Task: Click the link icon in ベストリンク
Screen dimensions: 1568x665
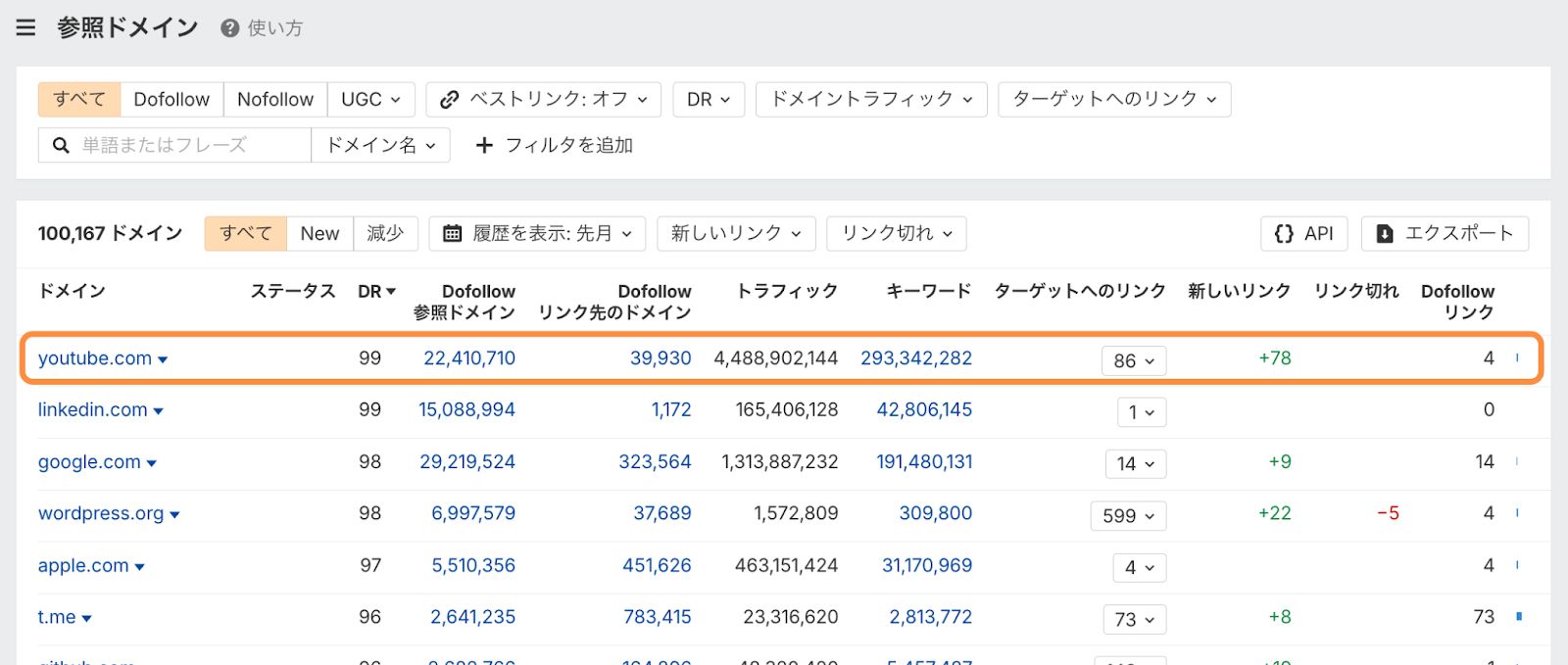Action: [x=450, y=99]
